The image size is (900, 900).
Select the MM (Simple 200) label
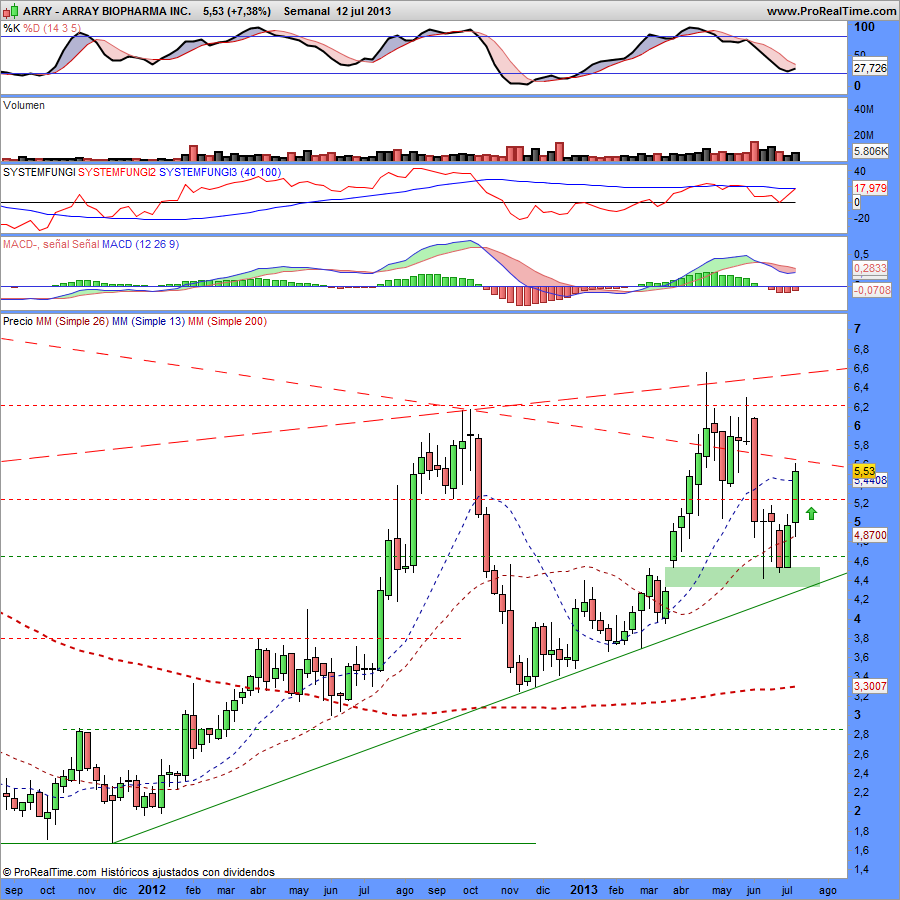tap(227, 321)
